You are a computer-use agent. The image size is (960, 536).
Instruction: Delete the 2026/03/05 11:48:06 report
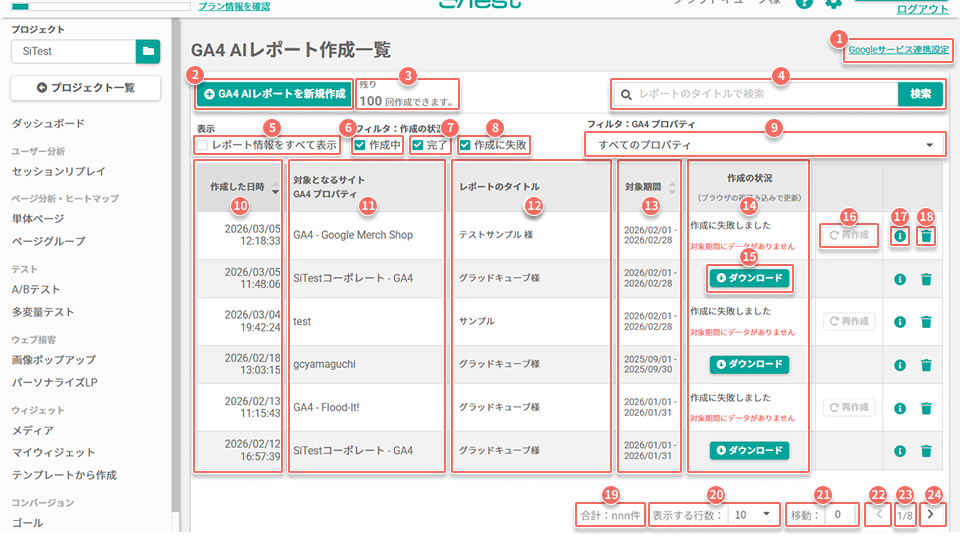pyautogui.click(x=926, y=279)
